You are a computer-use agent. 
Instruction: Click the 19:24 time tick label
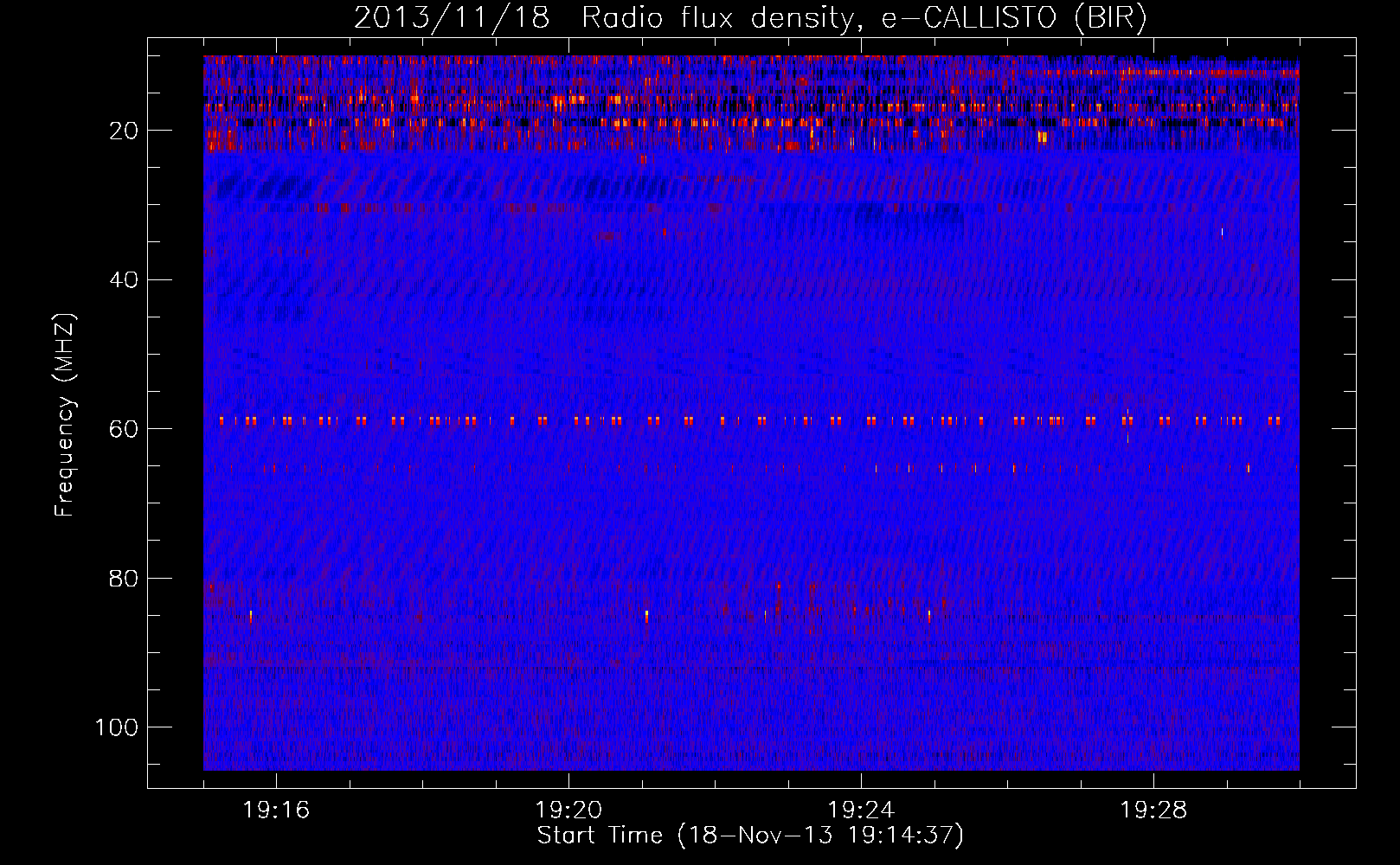pyautogui.click(x=861, y=811)
